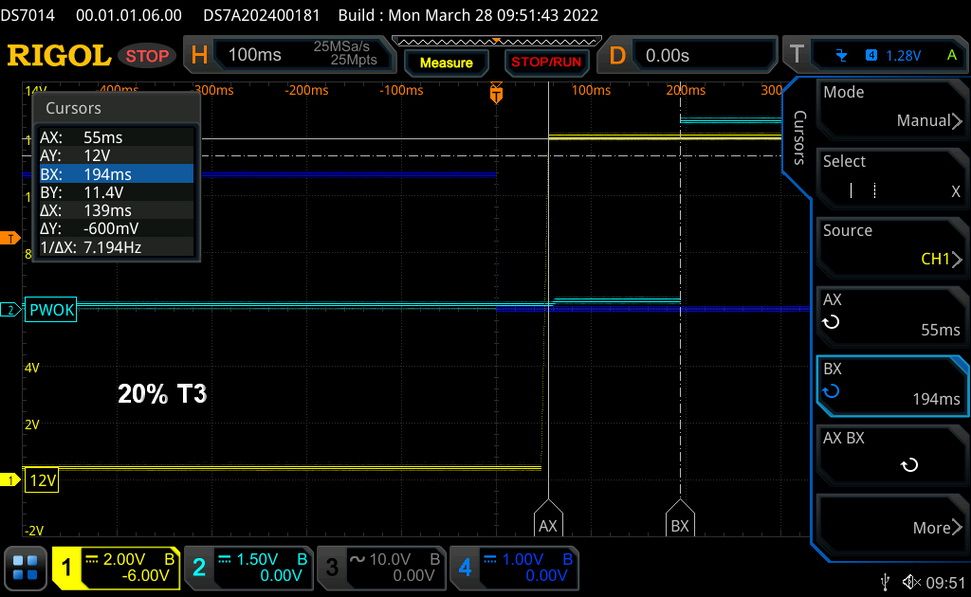Click the RIGOL logo

59,56
